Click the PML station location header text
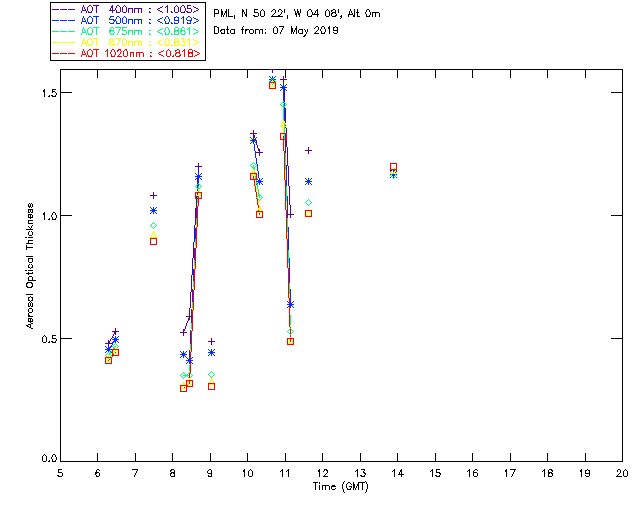 coord(297,13)
